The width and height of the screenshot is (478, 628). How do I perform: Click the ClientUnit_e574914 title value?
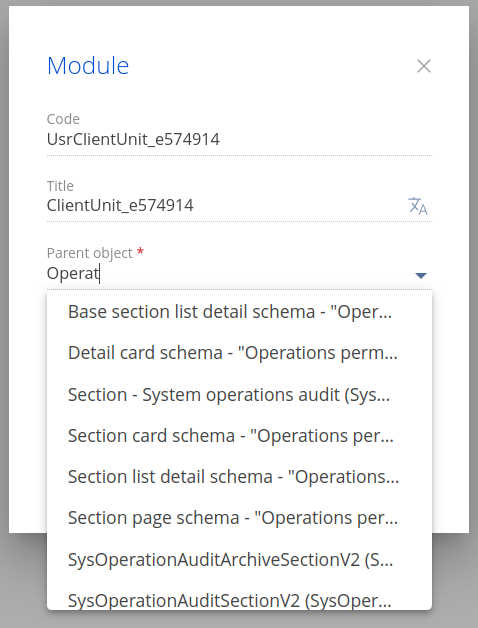120,205
